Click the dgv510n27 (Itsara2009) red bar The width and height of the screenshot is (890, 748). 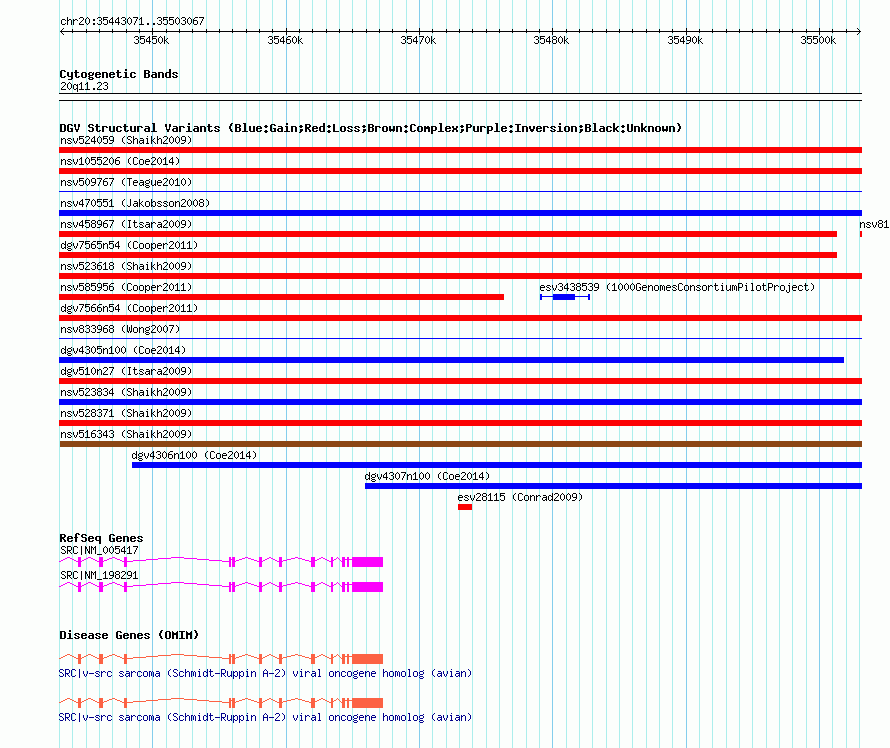(460, 381)
